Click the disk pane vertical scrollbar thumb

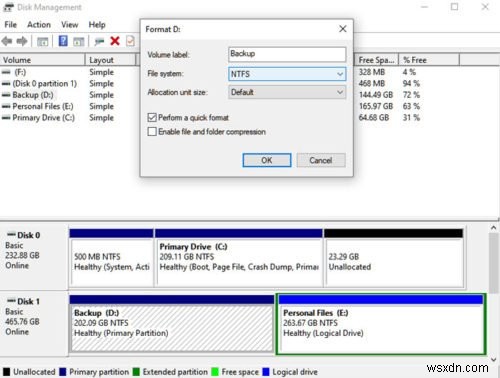(x=494, y=262)
